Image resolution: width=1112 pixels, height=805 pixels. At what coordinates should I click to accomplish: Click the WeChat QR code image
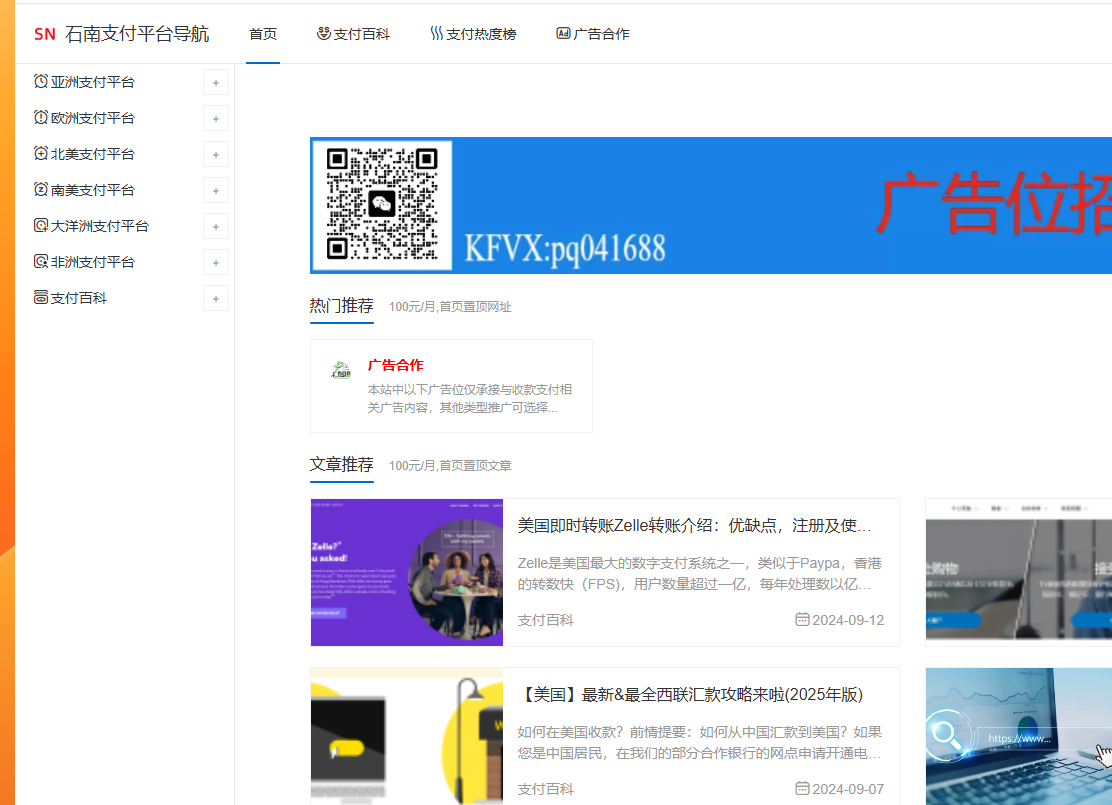click(382, 205)
